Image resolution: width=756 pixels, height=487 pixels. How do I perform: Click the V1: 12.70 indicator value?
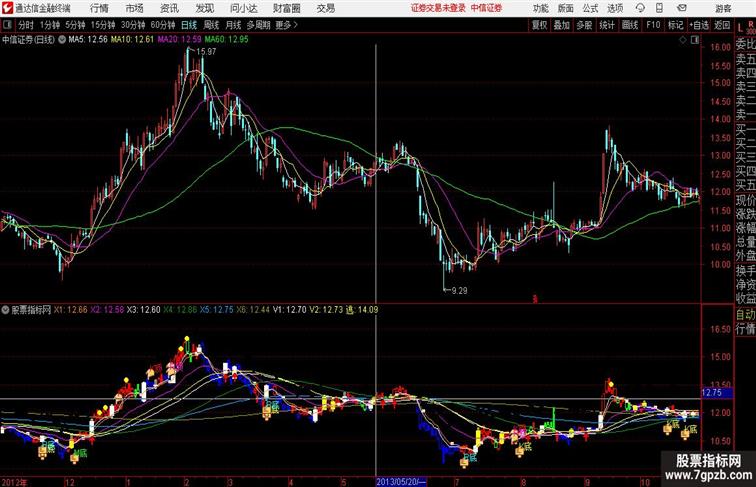pos(289,310)
